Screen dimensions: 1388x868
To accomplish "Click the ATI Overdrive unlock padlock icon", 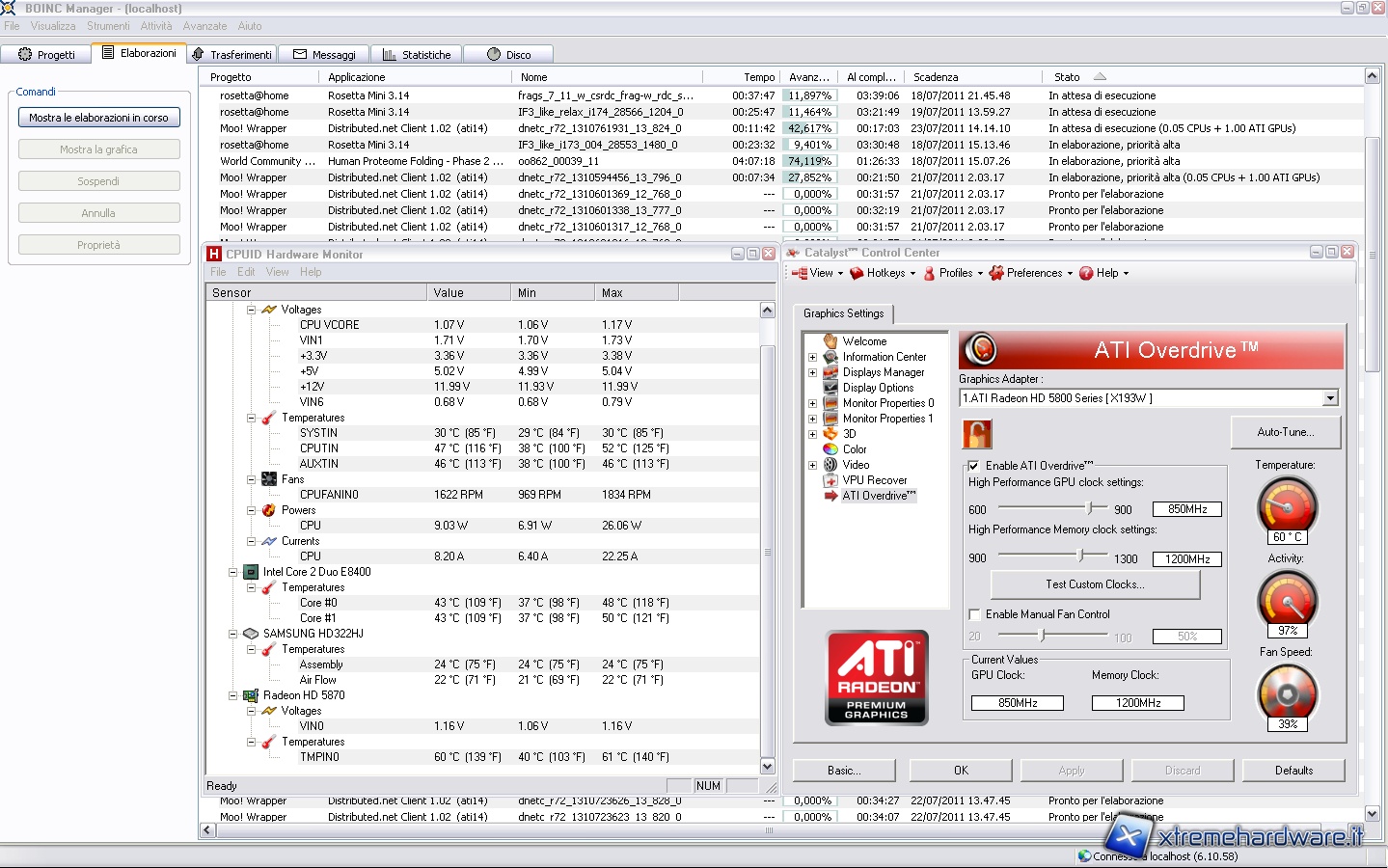I will point(976,434).
